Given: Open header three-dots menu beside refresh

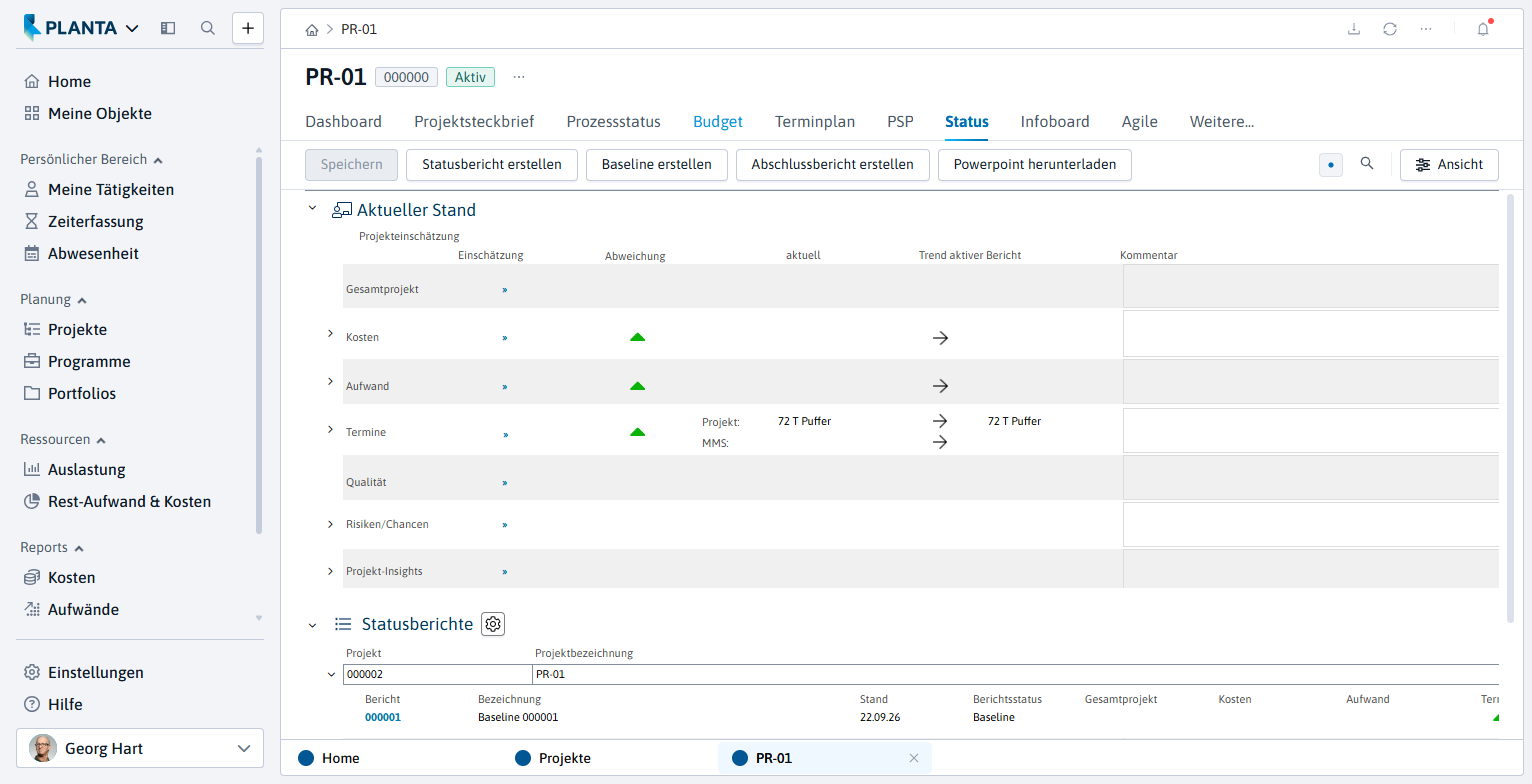Looking at the screenshot, I should tap(1426, 29).
